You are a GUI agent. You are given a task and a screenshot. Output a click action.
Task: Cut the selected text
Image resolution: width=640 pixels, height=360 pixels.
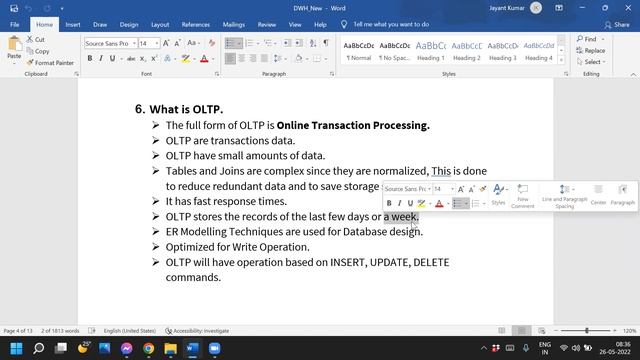click(36, 40)
